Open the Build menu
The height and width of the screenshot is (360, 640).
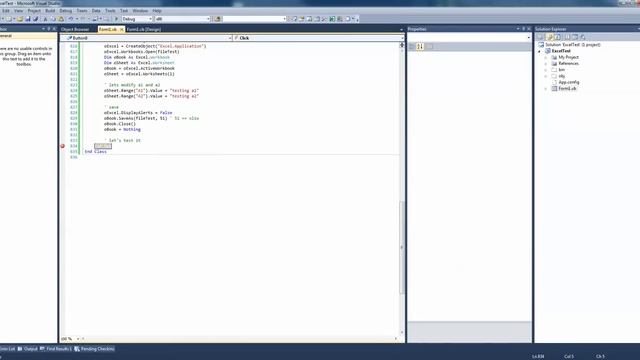tap(50, 11)
